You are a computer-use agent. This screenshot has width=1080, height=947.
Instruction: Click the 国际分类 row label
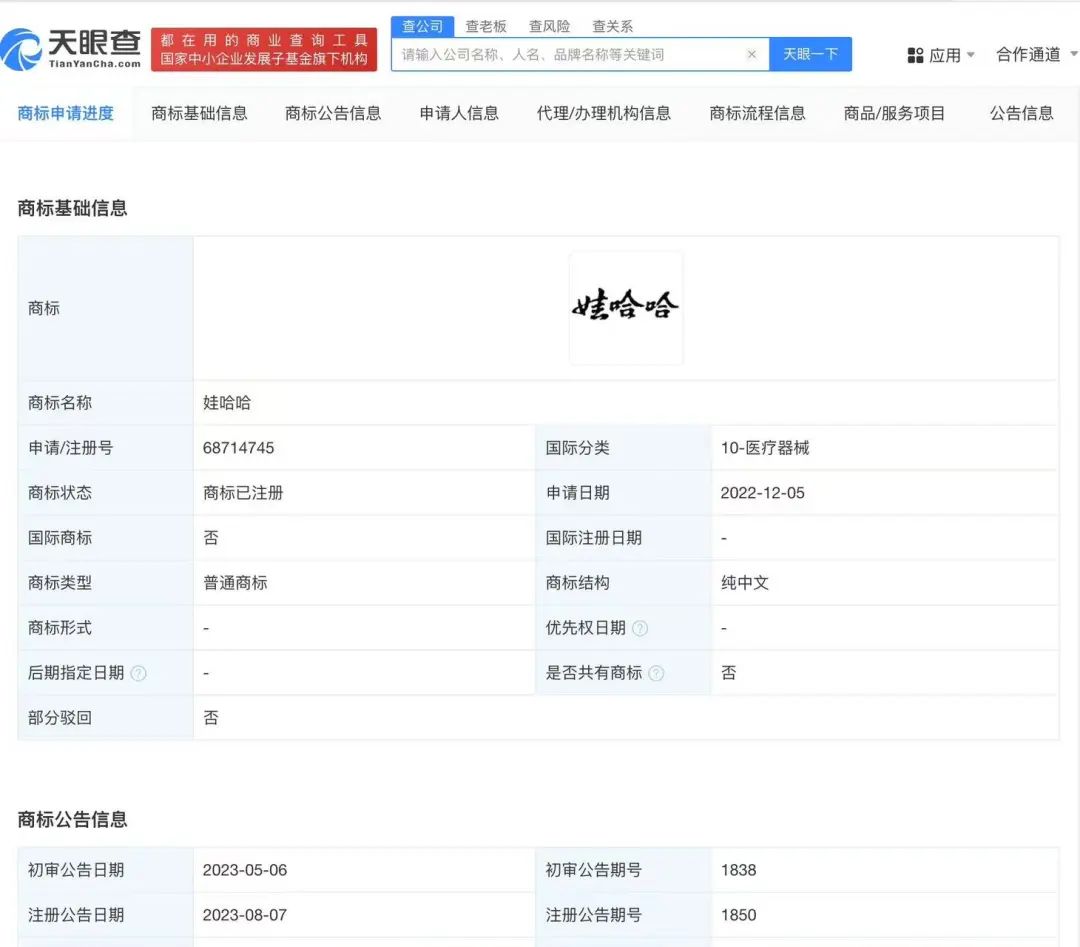pos(577,448)
